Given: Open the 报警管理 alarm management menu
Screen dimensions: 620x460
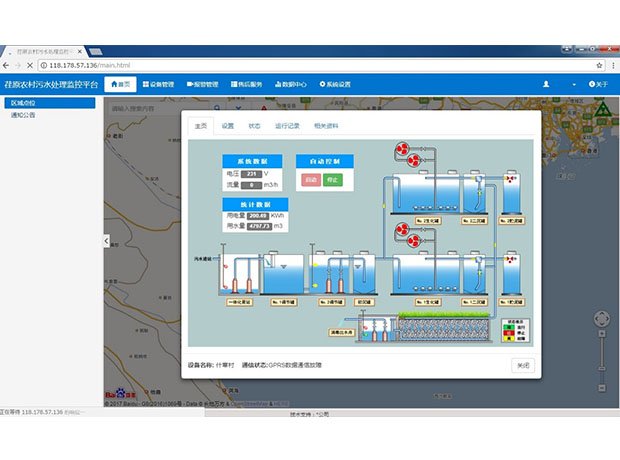Looking at the screenshot, I should pyautogui.click(x=203, y=85).
